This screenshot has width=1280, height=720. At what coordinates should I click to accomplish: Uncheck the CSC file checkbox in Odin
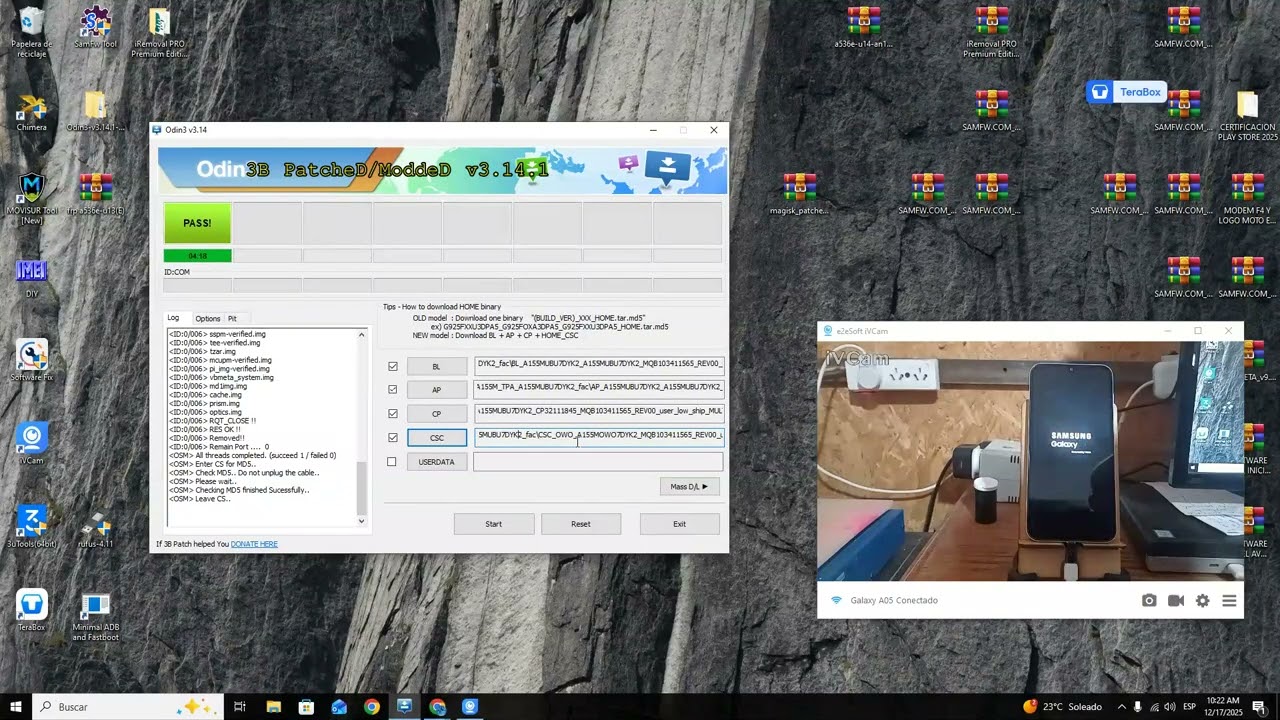pos(392,438)
